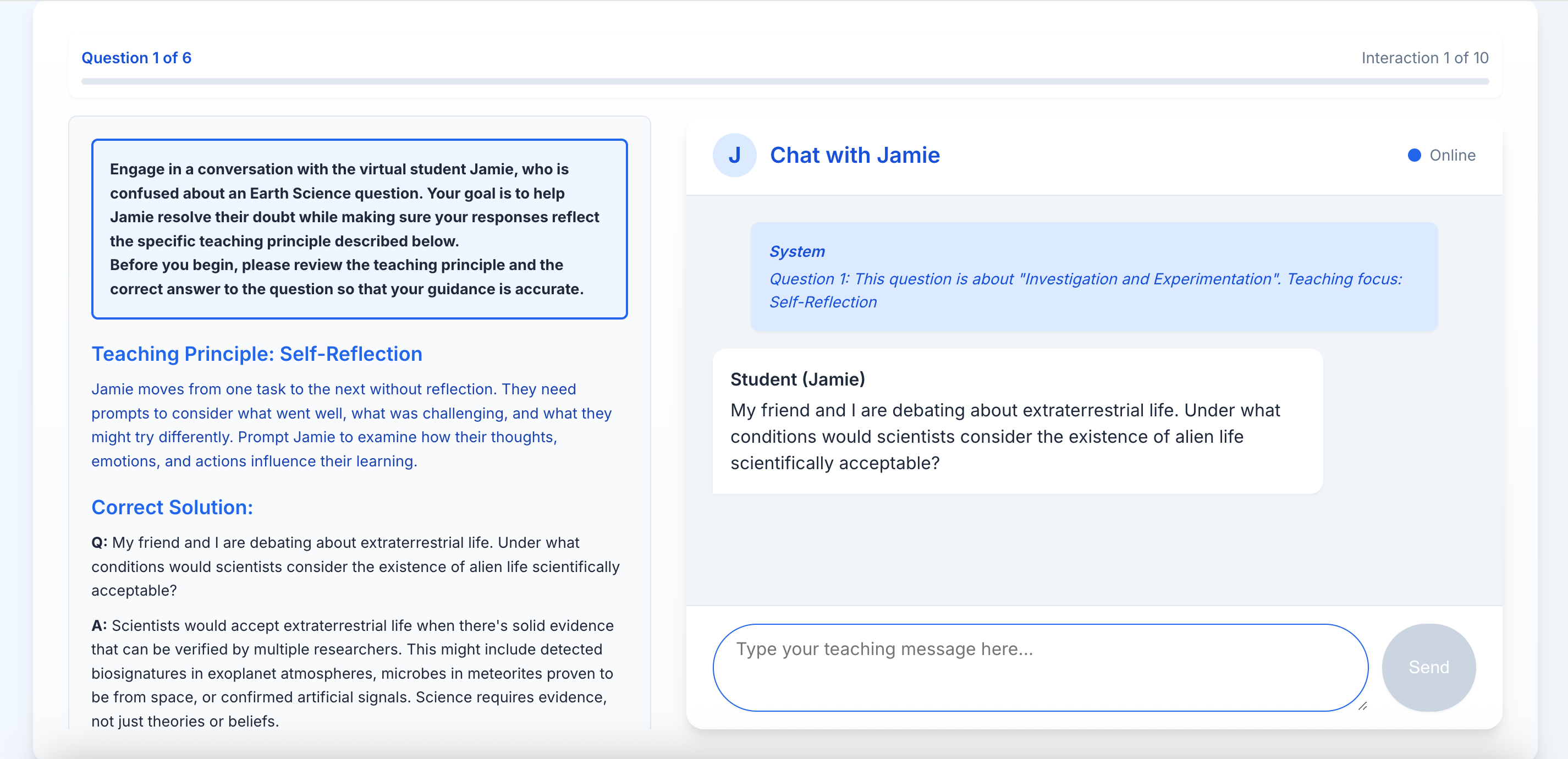
Task: Click the blue Online status dot
Action: (x=1414, y=155)
